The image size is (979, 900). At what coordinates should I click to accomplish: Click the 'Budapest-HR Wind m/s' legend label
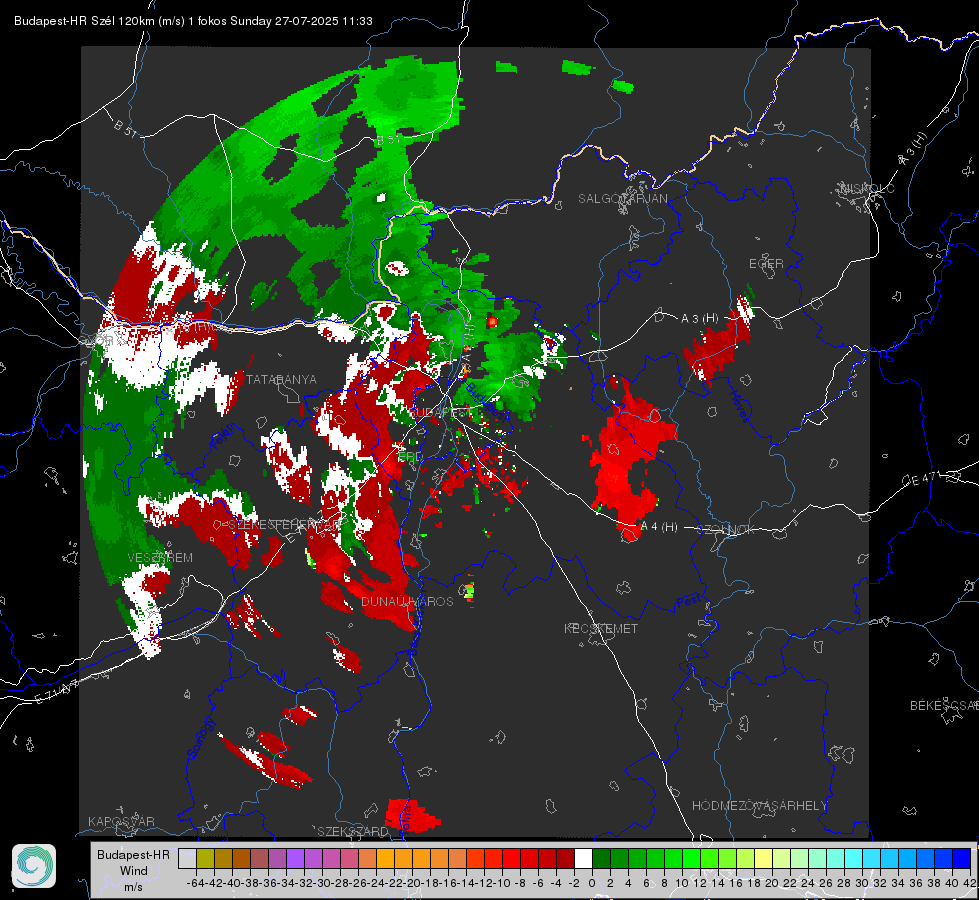[133, 870]
